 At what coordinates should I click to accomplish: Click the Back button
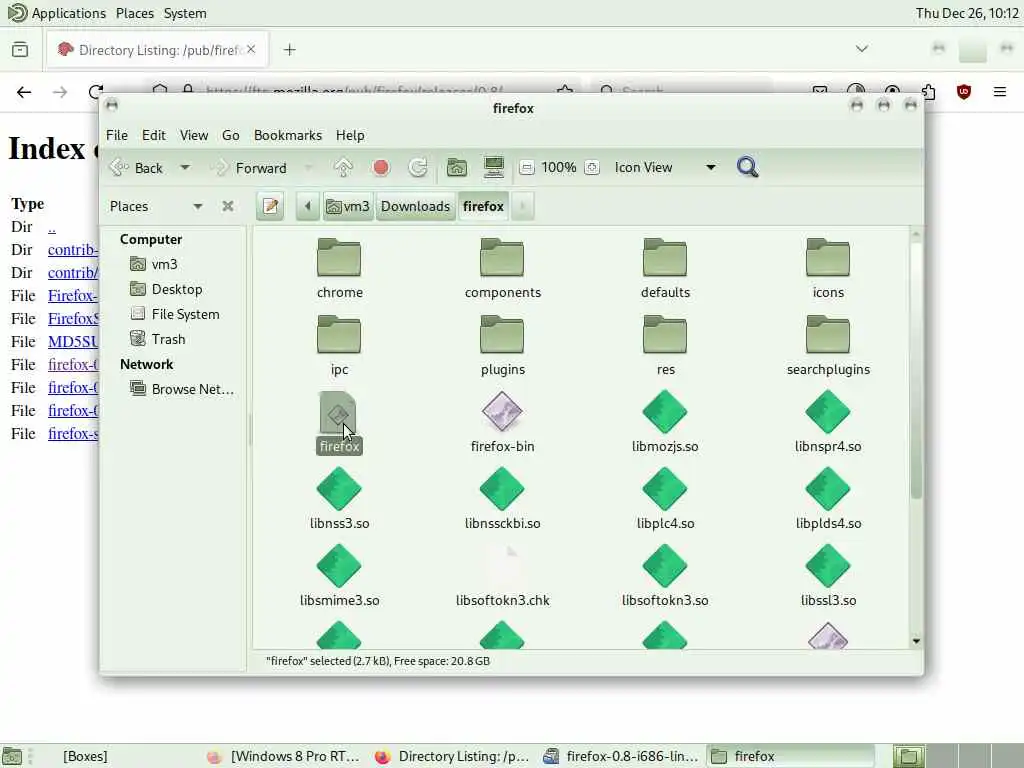138,168
